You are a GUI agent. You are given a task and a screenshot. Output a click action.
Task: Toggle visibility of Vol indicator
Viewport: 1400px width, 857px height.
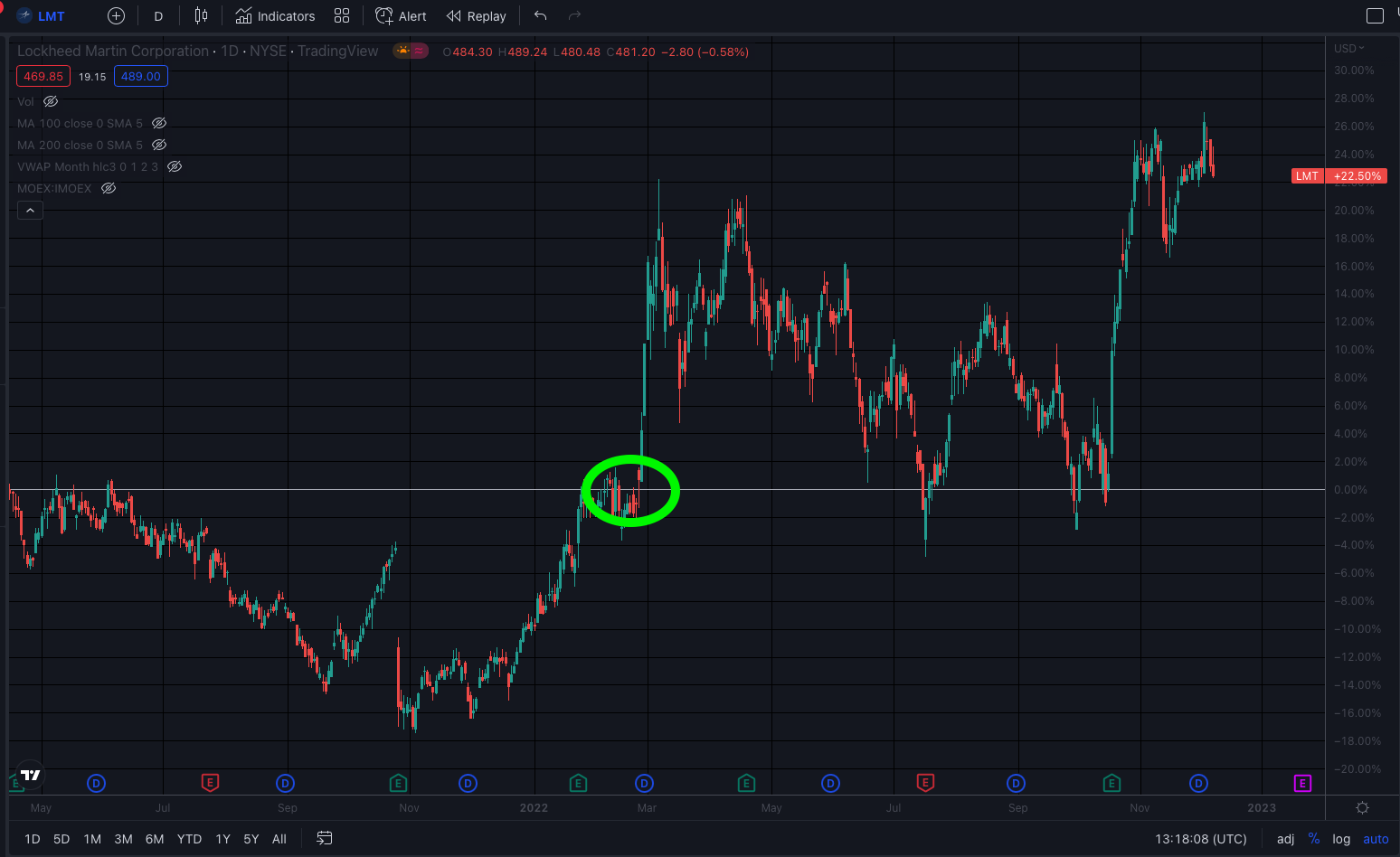click(51, 101)
